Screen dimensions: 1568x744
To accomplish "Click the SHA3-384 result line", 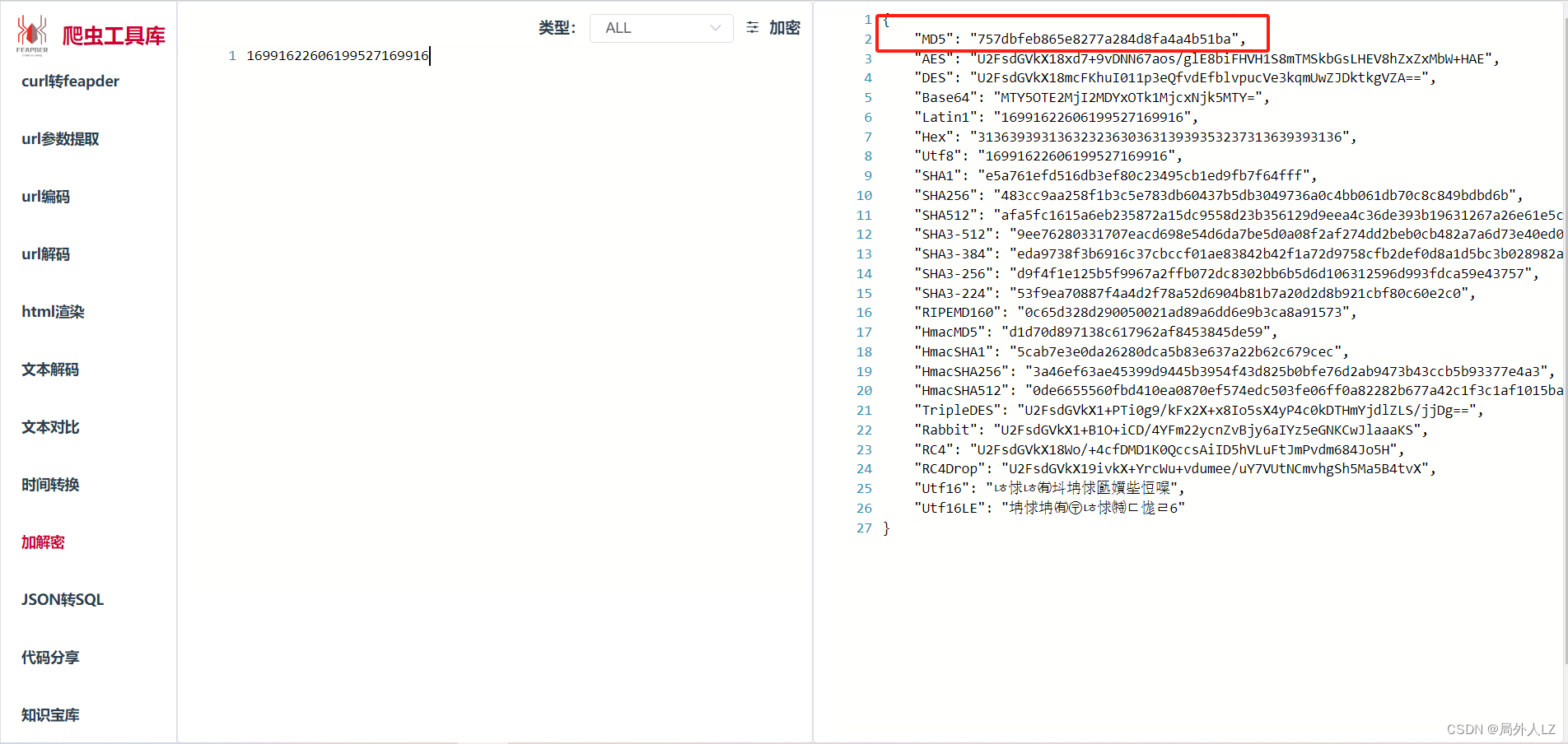I will (1239, 254).
